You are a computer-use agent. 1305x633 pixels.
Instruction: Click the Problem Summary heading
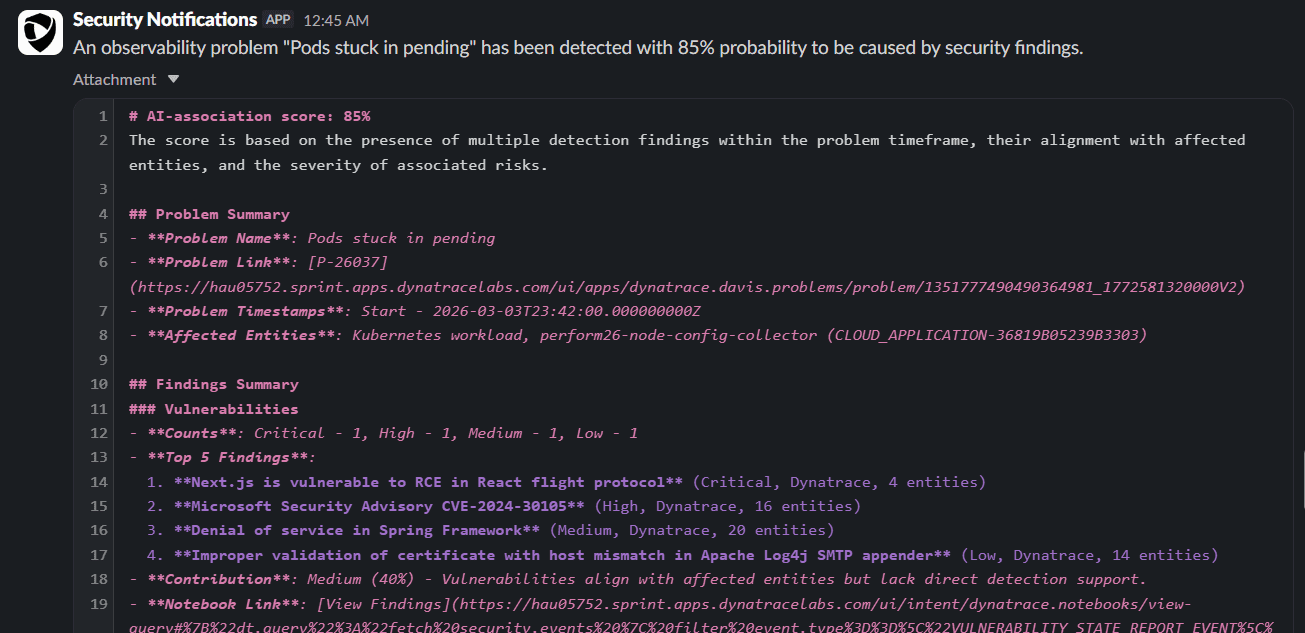(x=209, y=213)
